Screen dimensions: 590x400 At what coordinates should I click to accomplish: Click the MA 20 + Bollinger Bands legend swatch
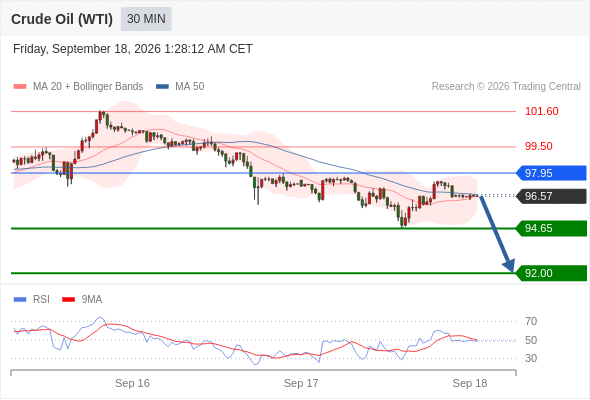coord(20,87)
